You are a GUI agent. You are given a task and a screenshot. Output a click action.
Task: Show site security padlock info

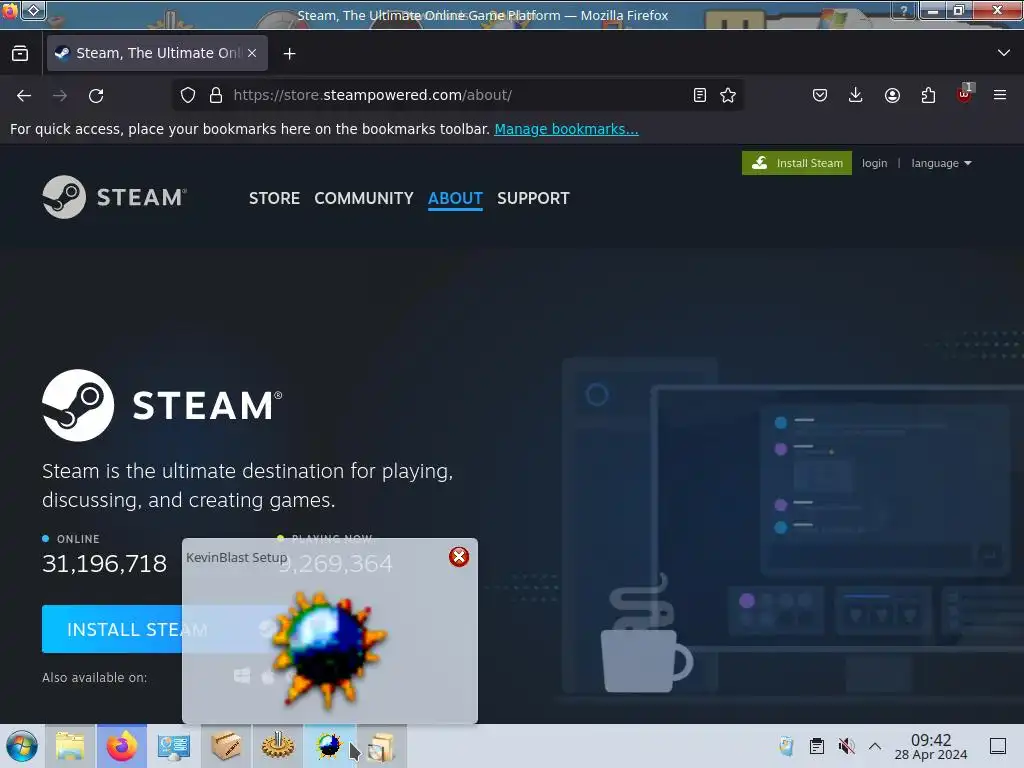tap(216, 95)
